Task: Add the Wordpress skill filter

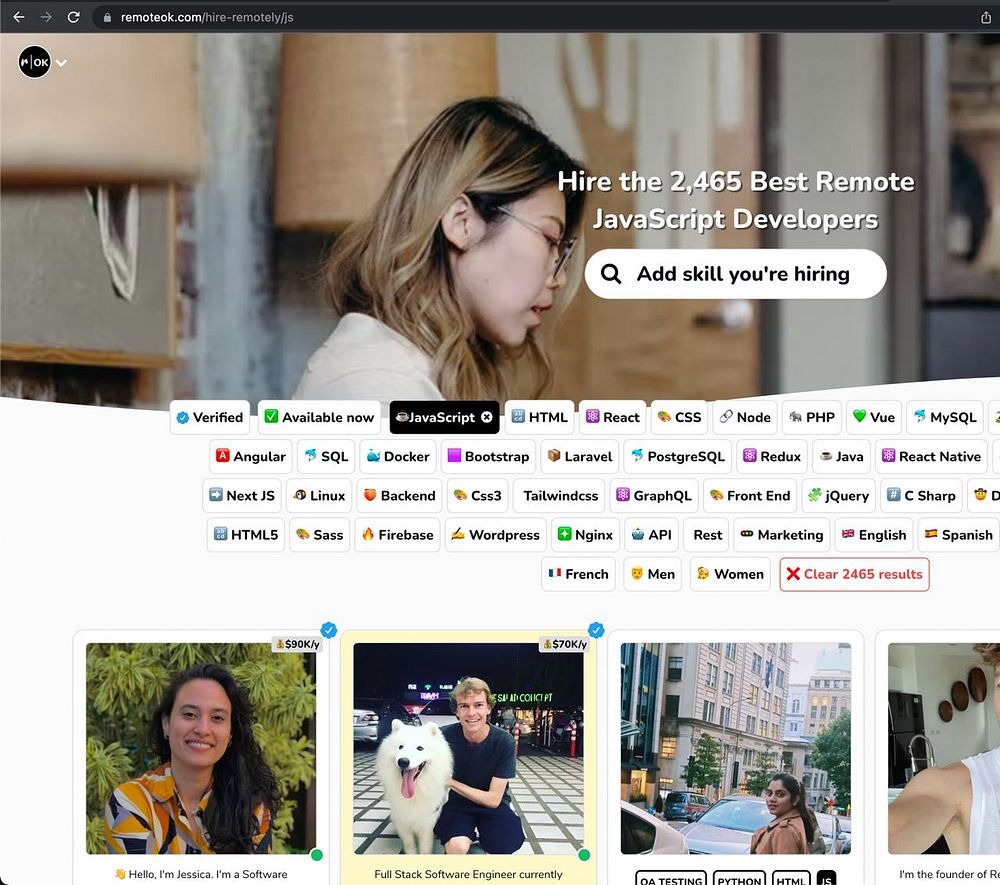Action: click(496, 534)
